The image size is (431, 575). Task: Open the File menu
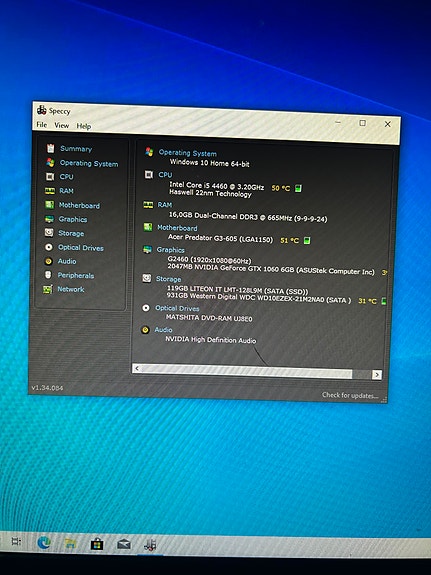click(42, 125)
